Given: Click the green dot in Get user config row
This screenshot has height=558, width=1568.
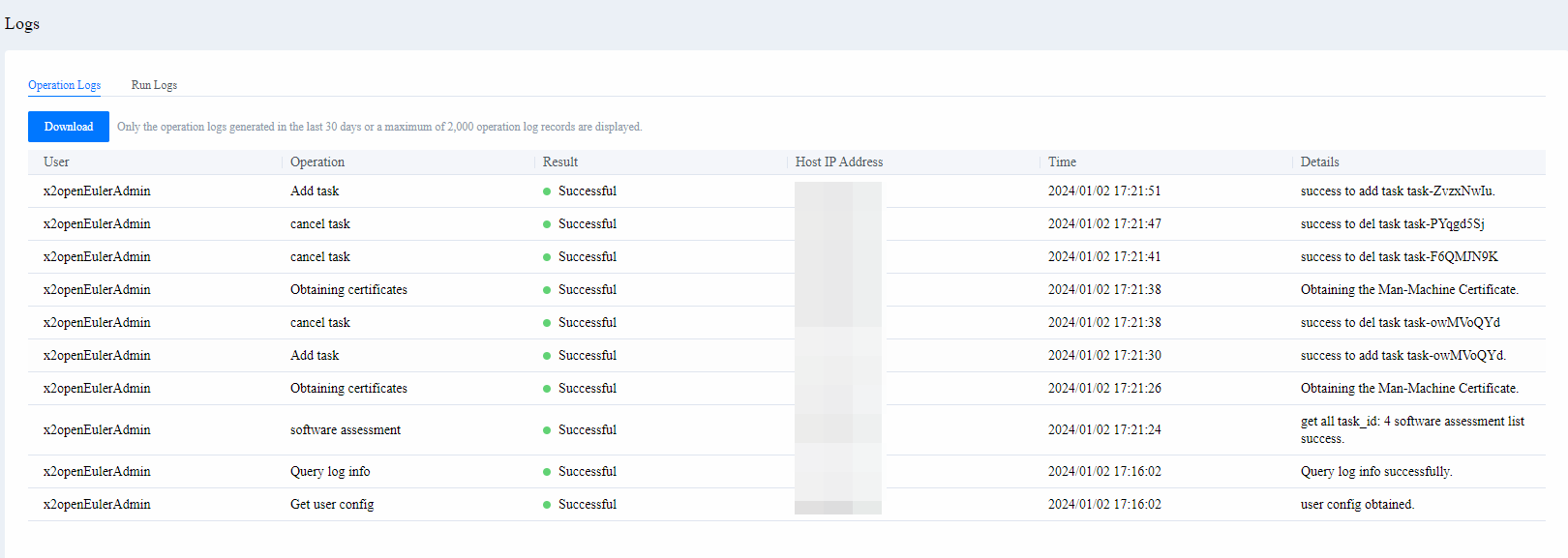Looking at the screenshot, I should [x=547, y=505].
